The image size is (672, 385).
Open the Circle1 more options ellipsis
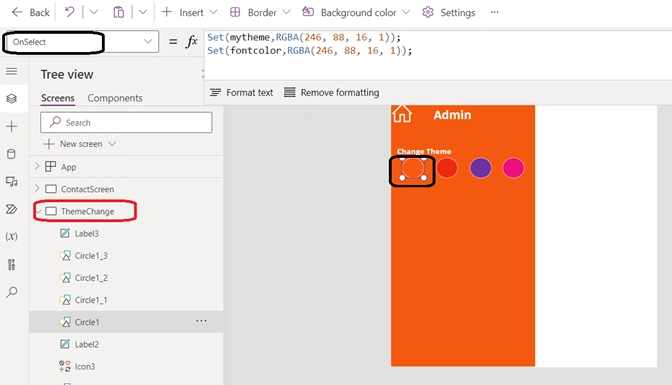201,321
